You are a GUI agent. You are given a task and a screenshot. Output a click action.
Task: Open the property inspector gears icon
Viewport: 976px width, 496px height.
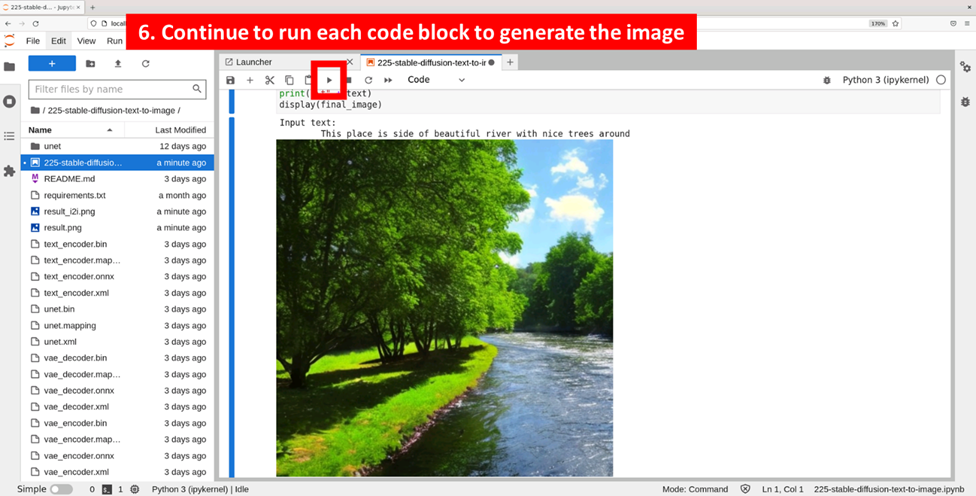tap(965, 67)
